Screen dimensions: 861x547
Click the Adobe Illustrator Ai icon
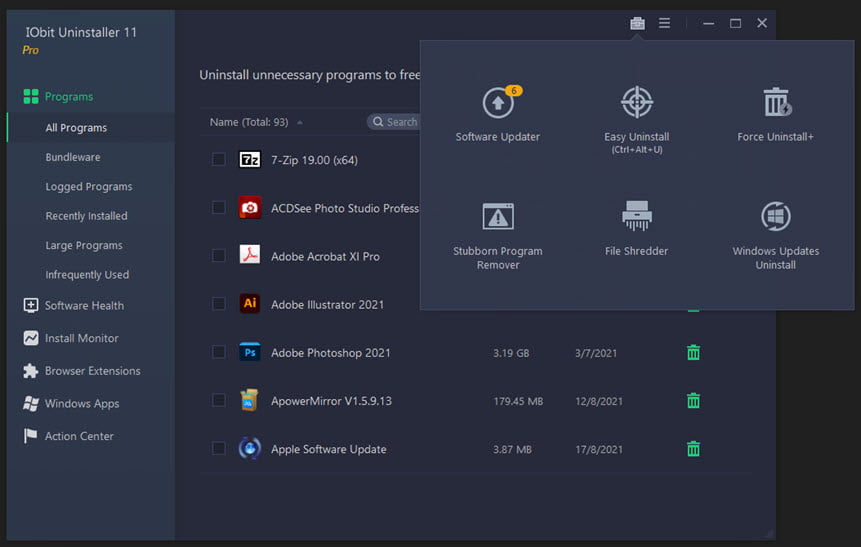click(x=250, y=304)
